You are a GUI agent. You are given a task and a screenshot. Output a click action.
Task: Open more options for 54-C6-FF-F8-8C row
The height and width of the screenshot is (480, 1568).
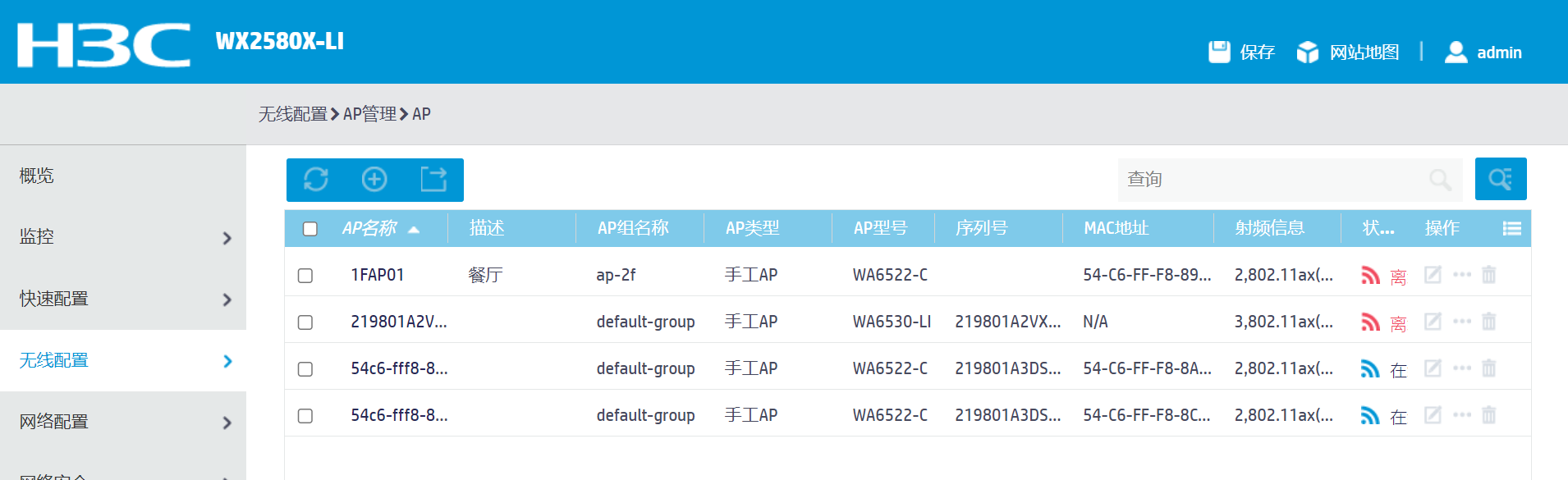coord(1462,415)
